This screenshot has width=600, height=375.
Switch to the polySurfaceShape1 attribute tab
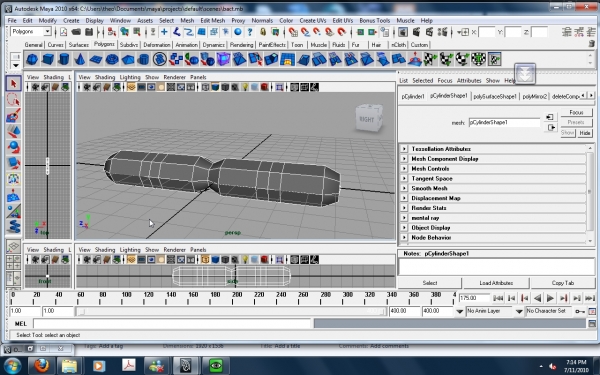pos(495,96)
